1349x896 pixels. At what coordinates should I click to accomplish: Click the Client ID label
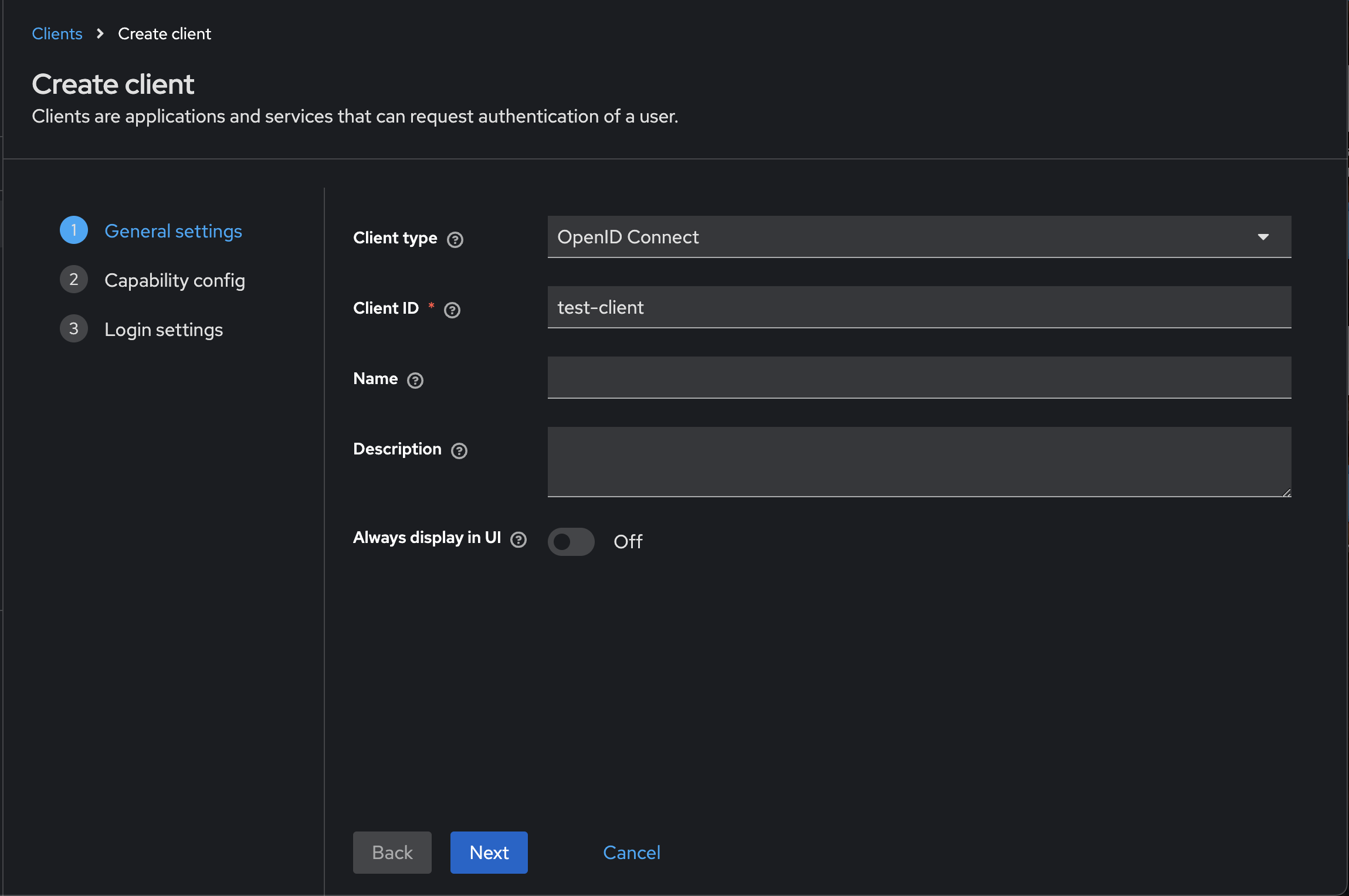point(386,308)
